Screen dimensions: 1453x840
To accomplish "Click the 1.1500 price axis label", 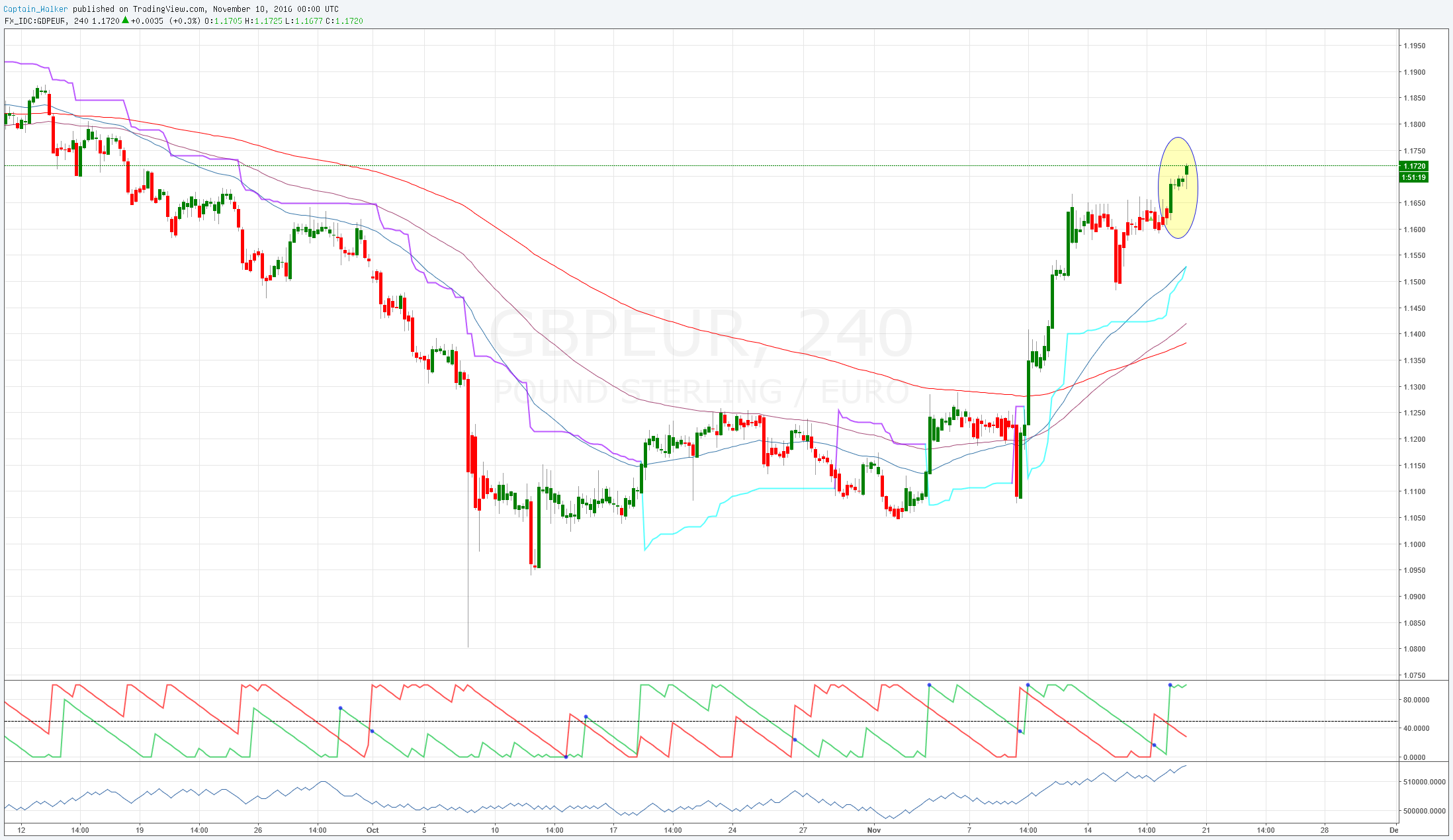I will click(1415, 282).
